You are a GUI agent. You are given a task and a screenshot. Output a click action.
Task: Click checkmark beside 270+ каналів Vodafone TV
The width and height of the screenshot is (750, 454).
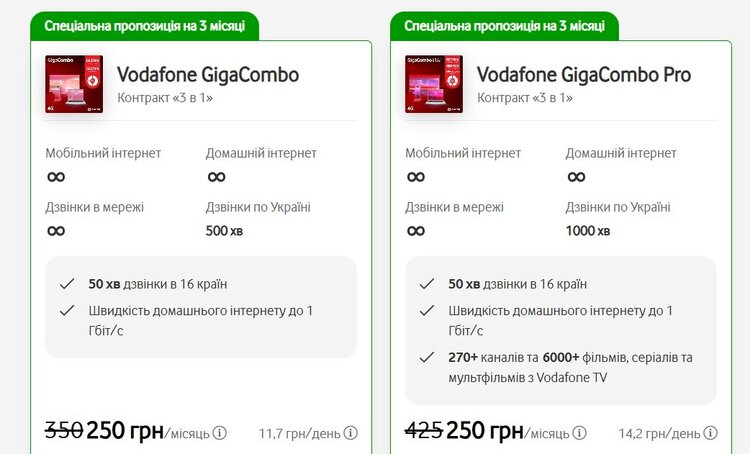point(426,357)
